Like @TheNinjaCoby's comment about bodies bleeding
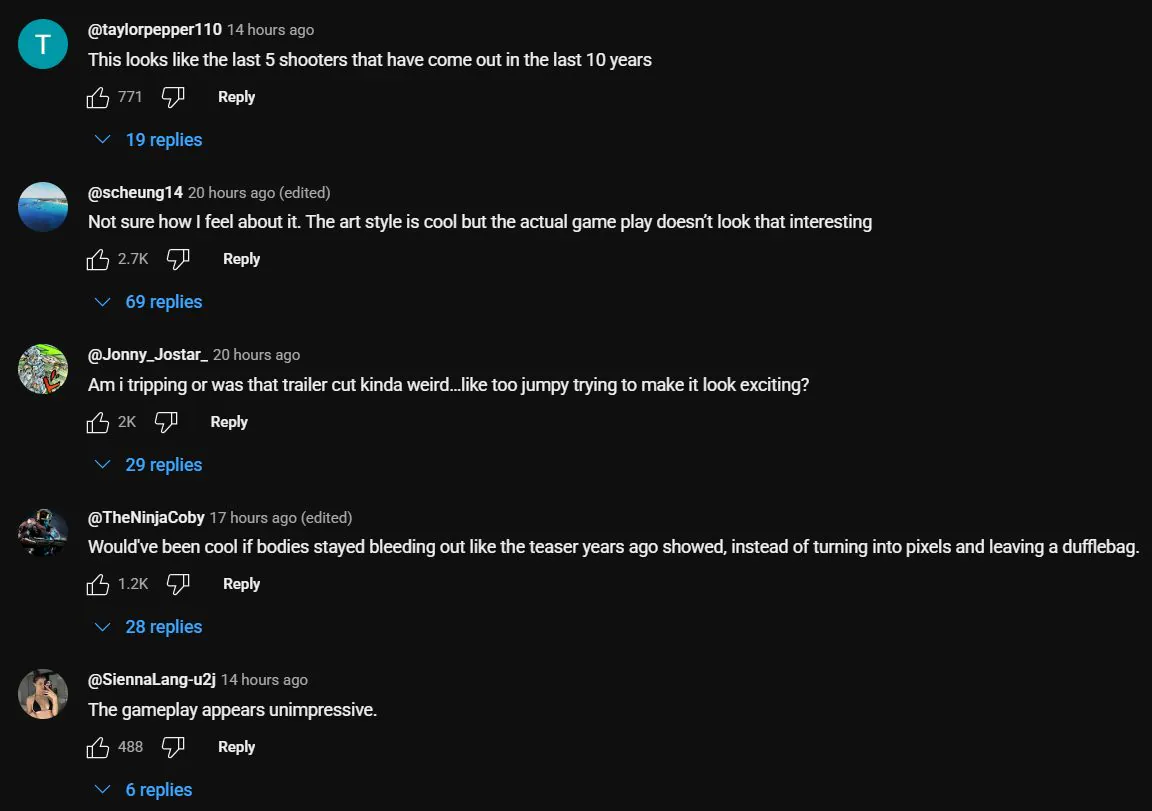1152x811 pixels. 98,584
